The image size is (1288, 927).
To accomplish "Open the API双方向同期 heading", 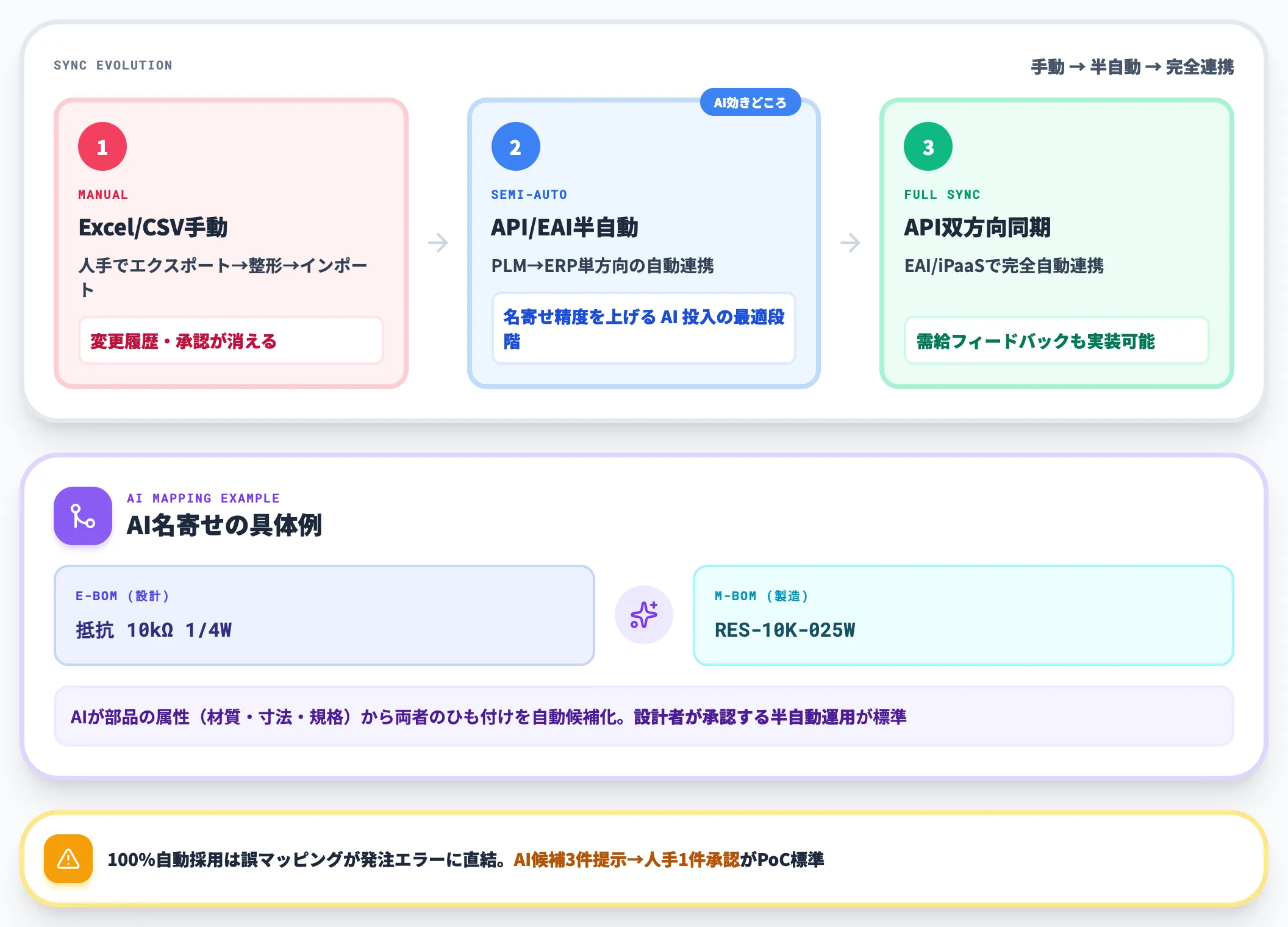I will (x=977, y=227).
